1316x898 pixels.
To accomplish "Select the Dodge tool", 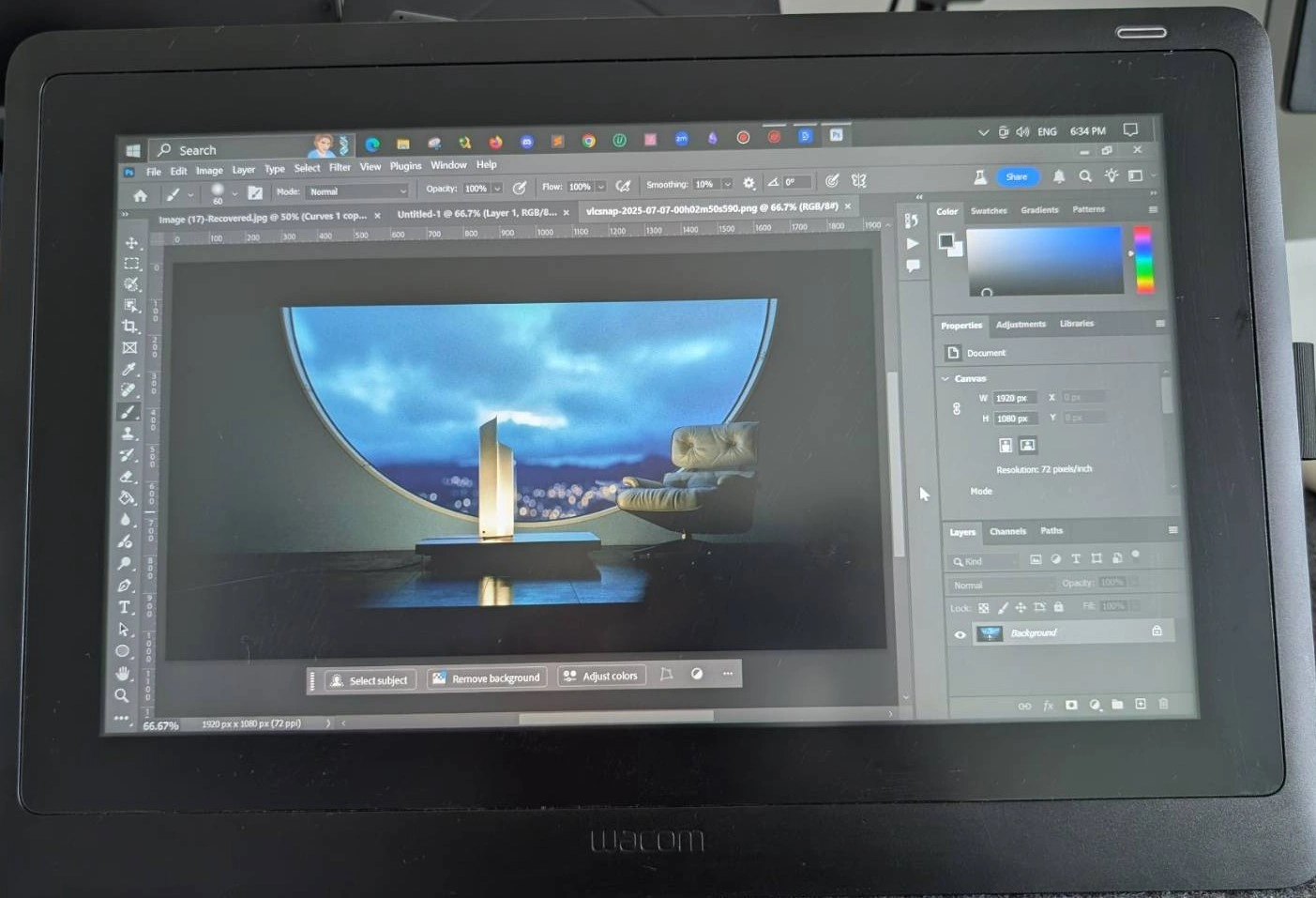I will 125,563.
